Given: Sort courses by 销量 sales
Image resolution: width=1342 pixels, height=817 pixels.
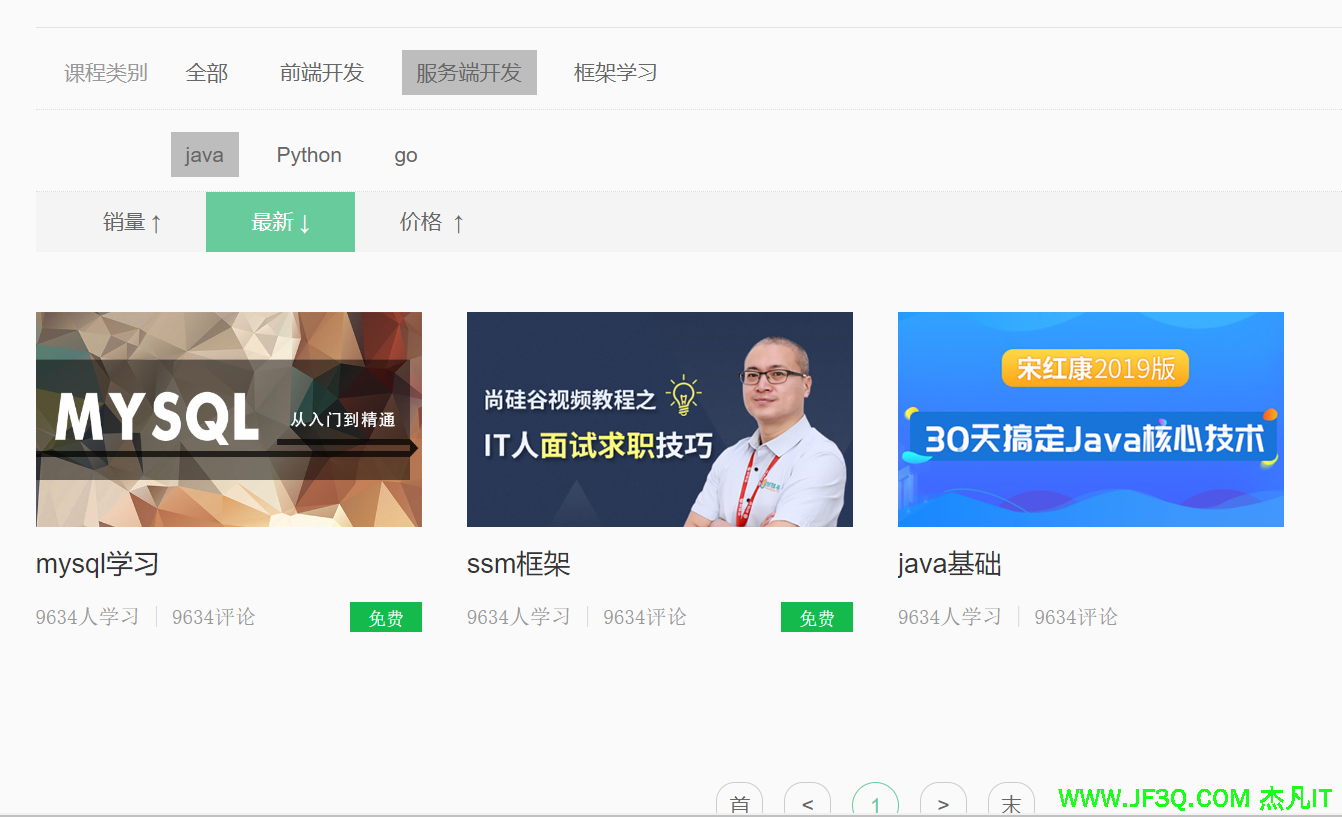Looking at the screenshot, I should 131,222.
